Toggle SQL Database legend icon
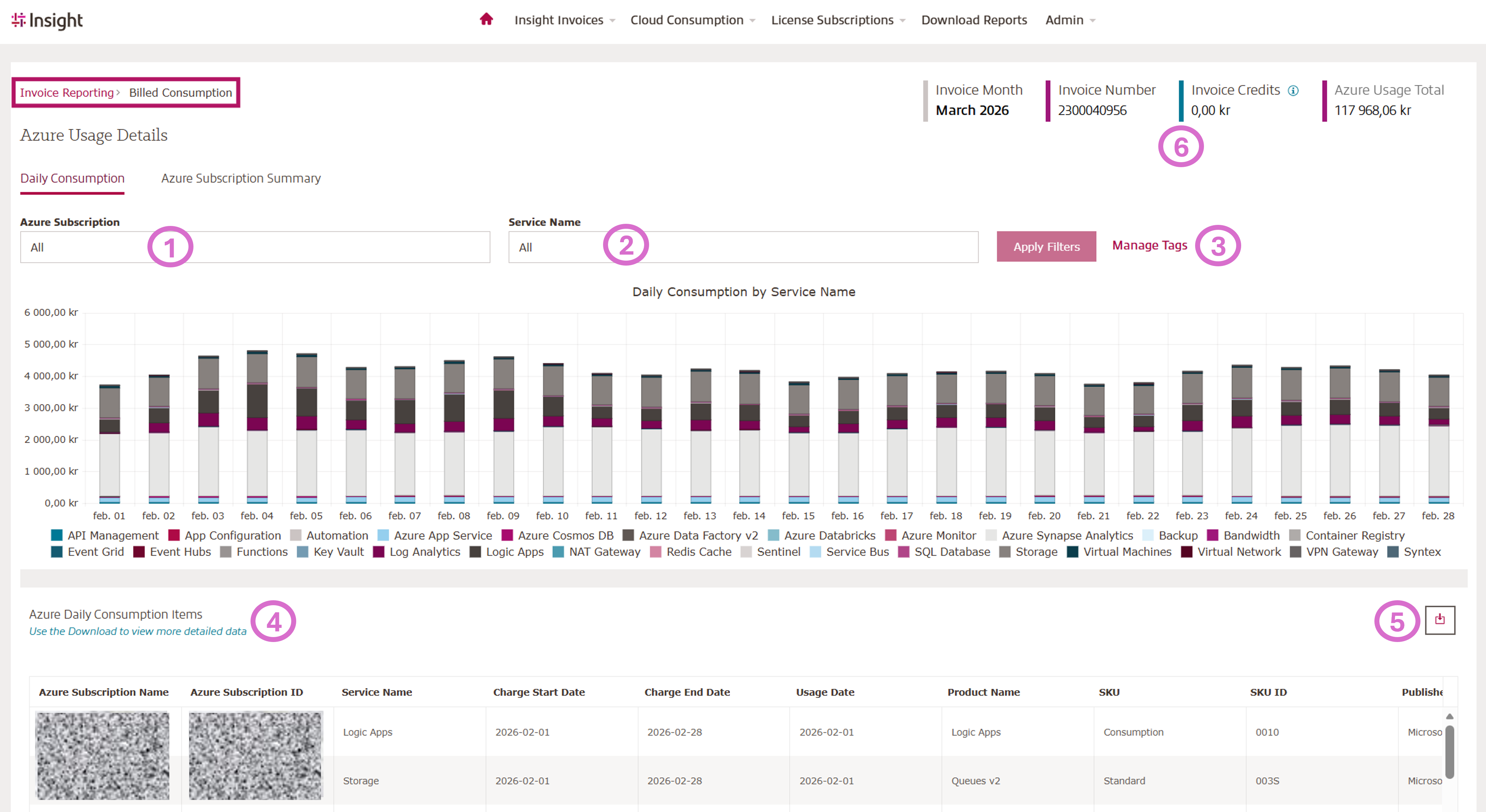1486x812 pixels. (904, 552)
